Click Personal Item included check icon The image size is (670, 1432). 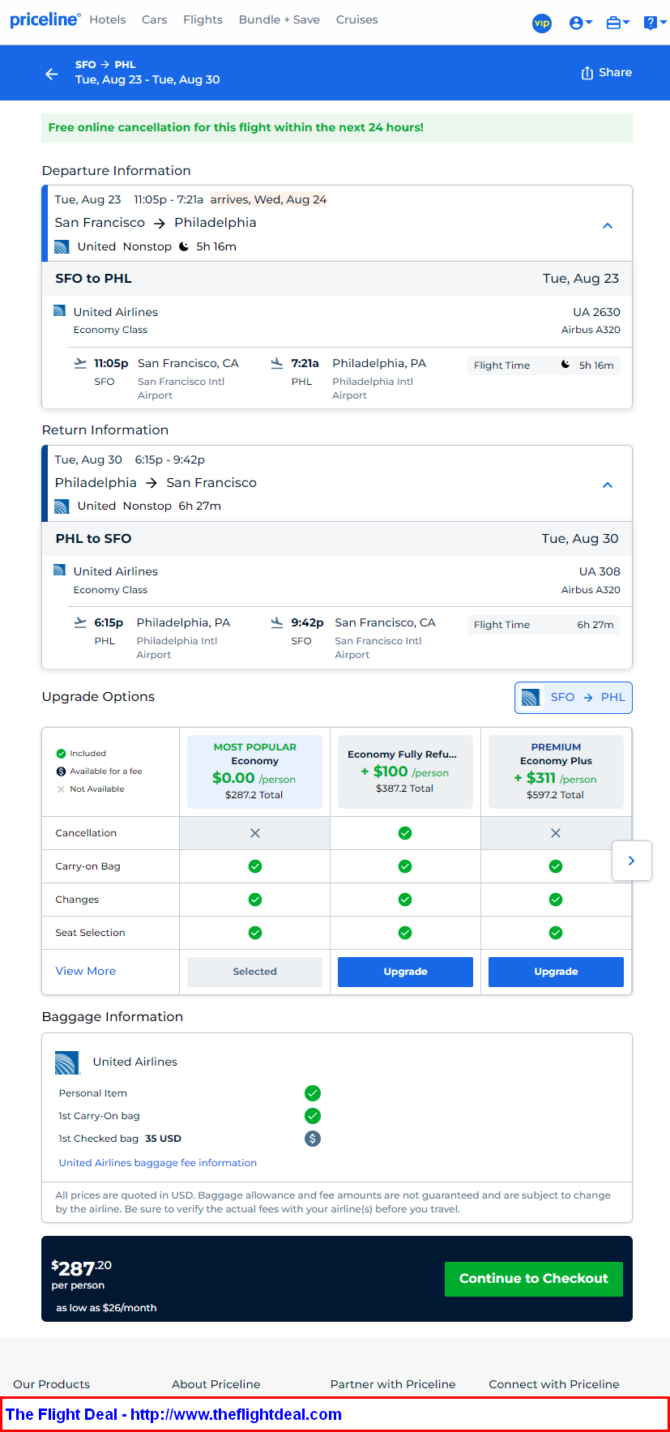pos(313,1093)
